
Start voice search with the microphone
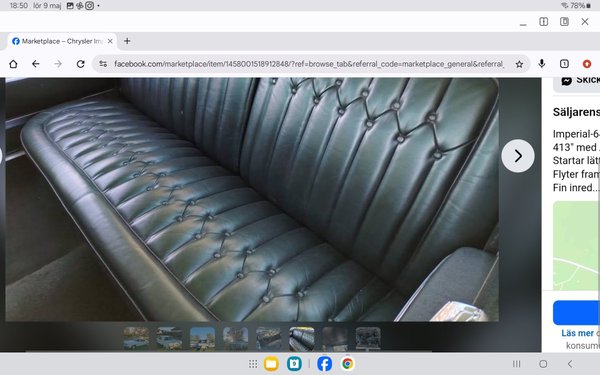click(x=541, y=64)
